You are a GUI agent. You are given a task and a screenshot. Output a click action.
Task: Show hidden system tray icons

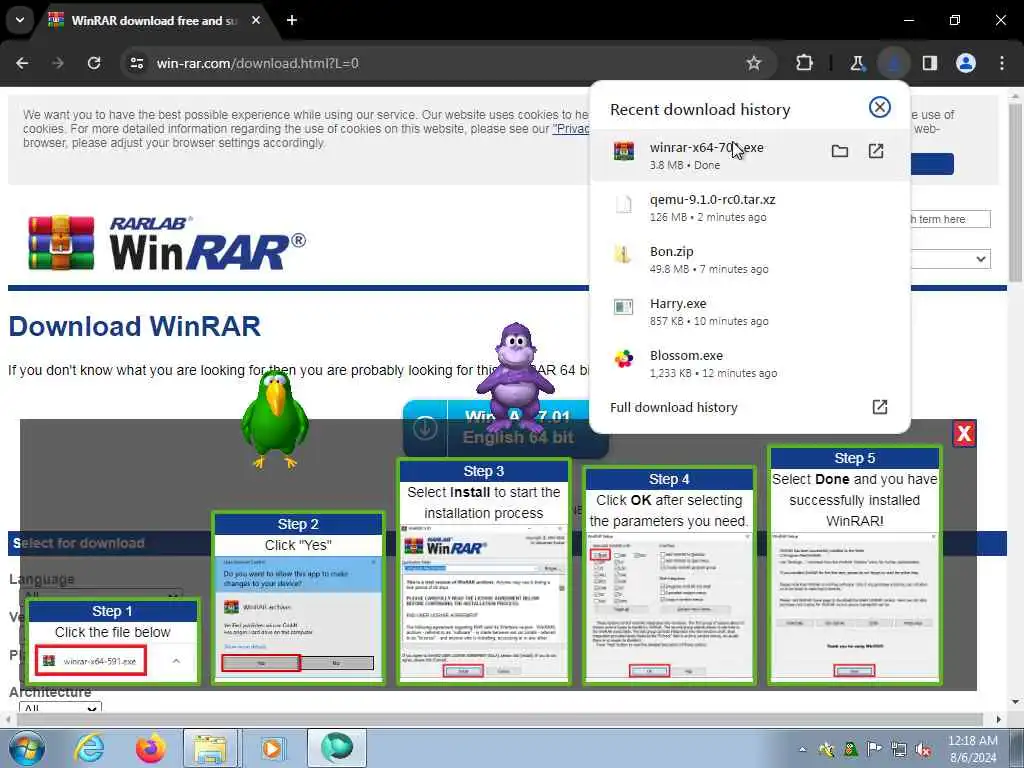[803, 750]
